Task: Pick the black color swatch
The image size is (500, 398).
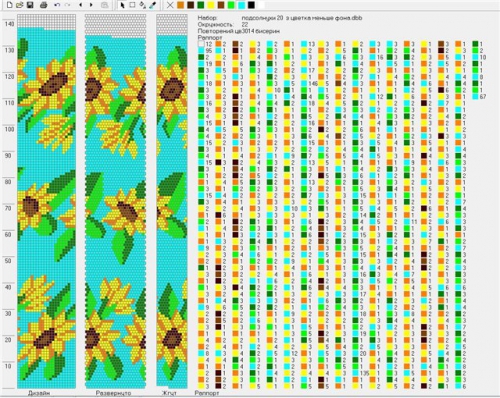Action: [x=251, y=5]
